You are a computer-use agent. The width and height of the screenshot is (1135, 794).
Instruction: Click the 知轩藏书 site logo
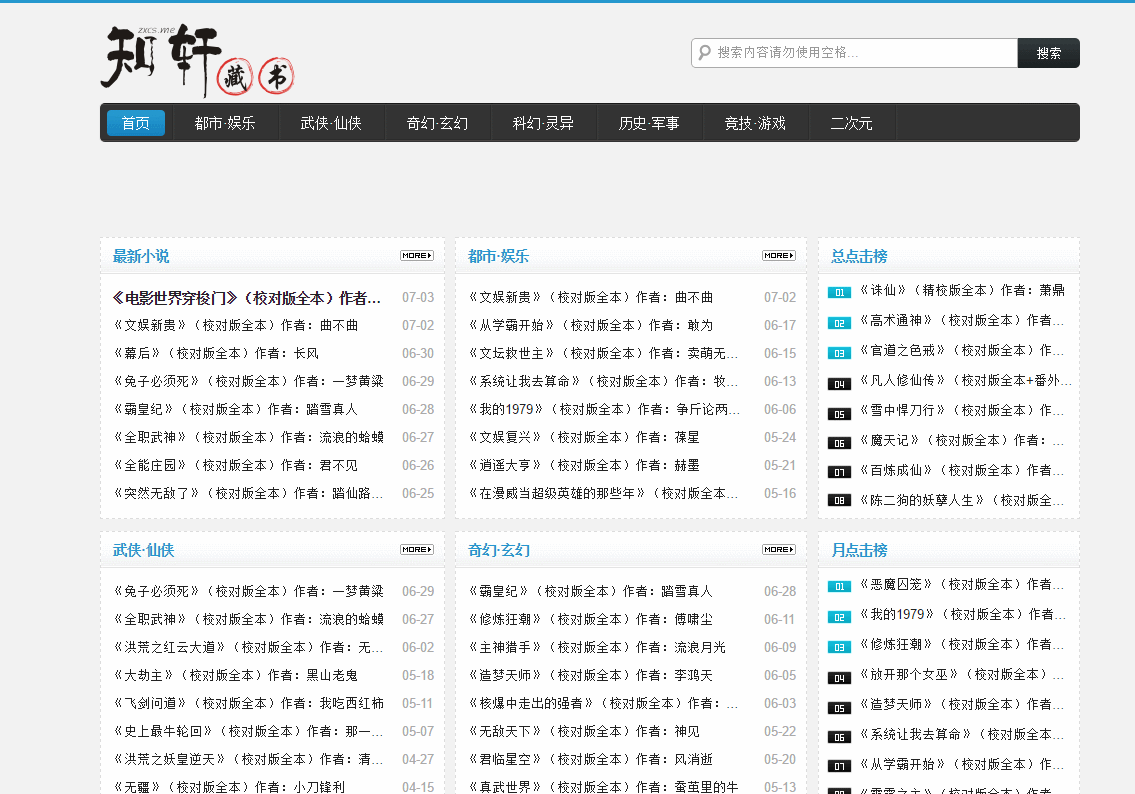[198, 61]
